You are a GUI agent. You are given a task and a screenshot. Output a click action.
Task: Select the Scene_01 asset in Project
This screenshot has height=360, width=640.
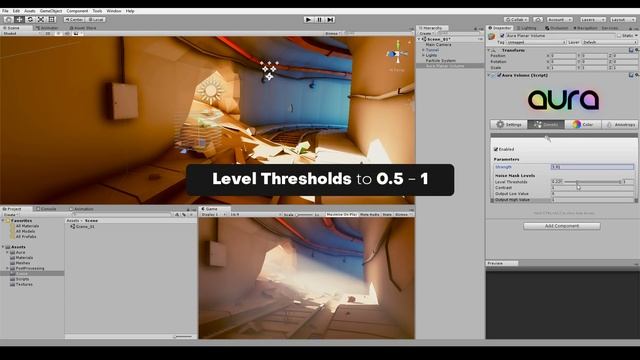tap(83, 226)
